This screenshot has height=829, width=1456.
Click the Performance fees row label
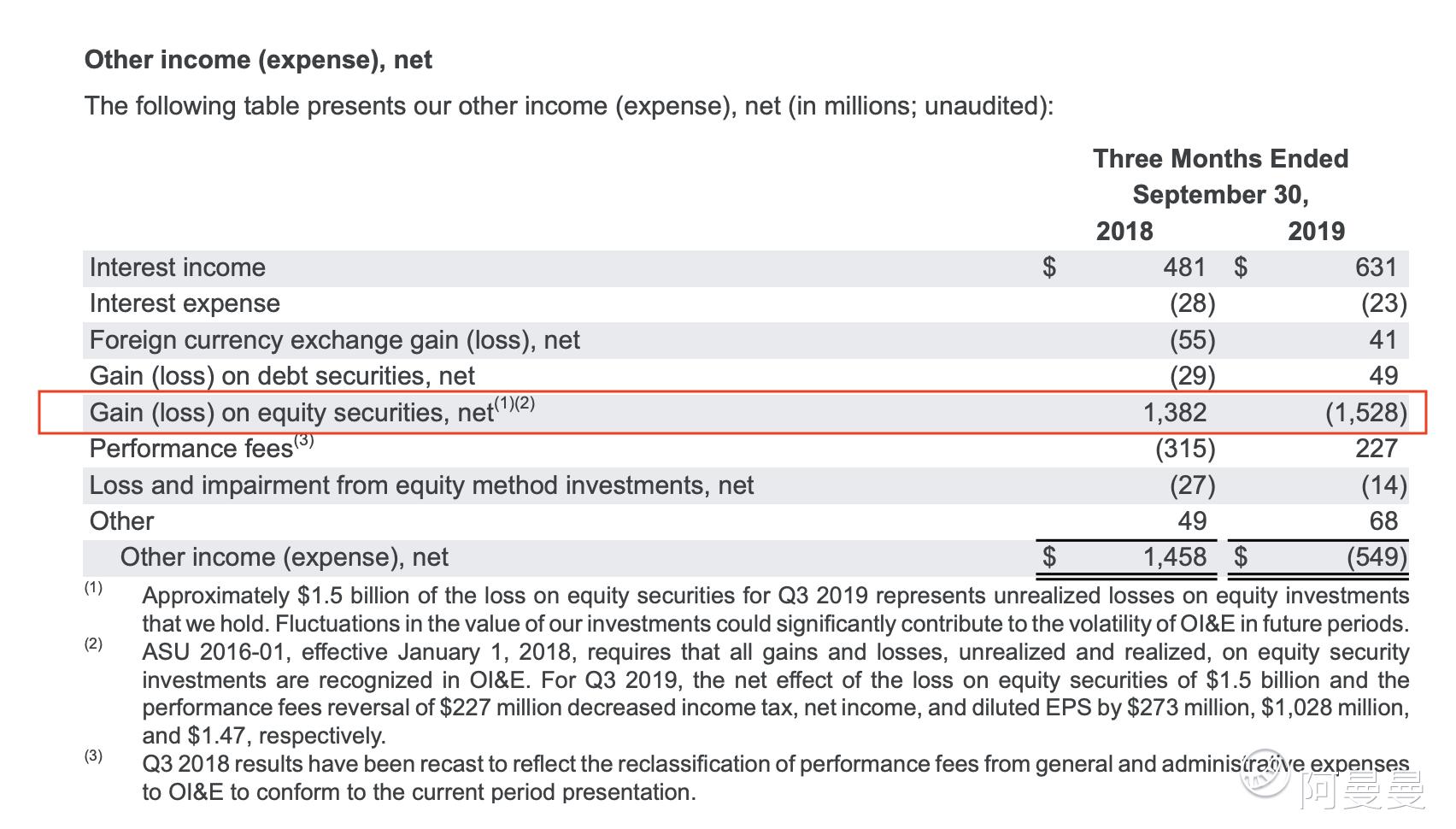click(191, 449)
